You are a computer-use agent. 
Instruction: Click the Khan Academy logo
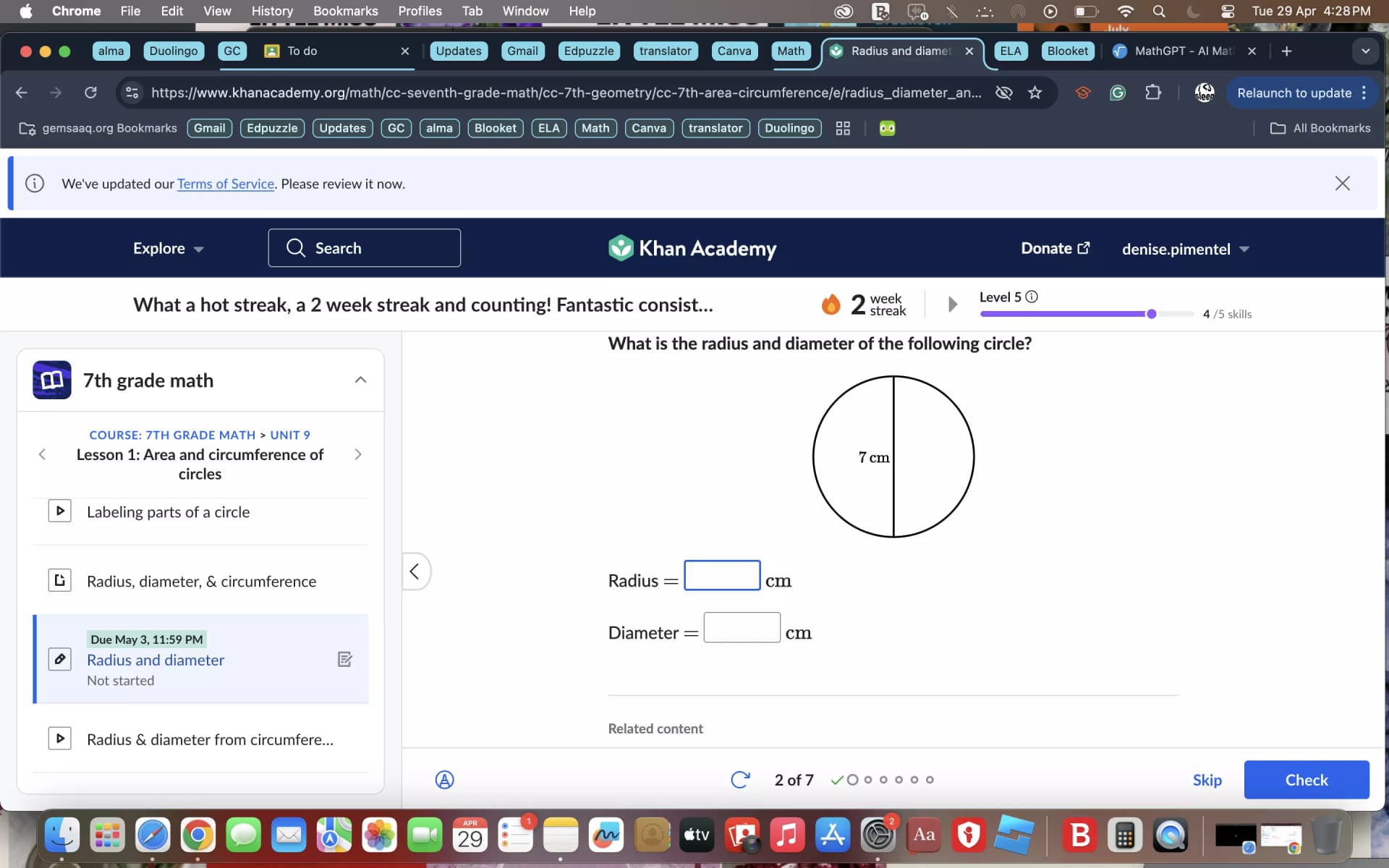pyautogui.click(x=692, y=248)
